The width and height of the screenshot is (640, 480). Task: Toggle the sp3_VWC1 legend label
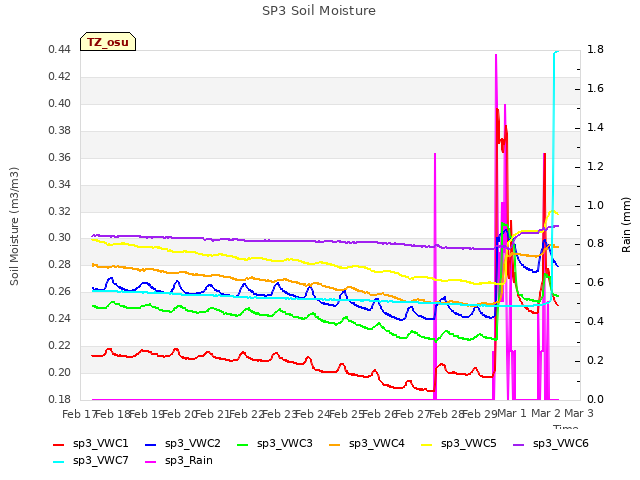[100, 444]
